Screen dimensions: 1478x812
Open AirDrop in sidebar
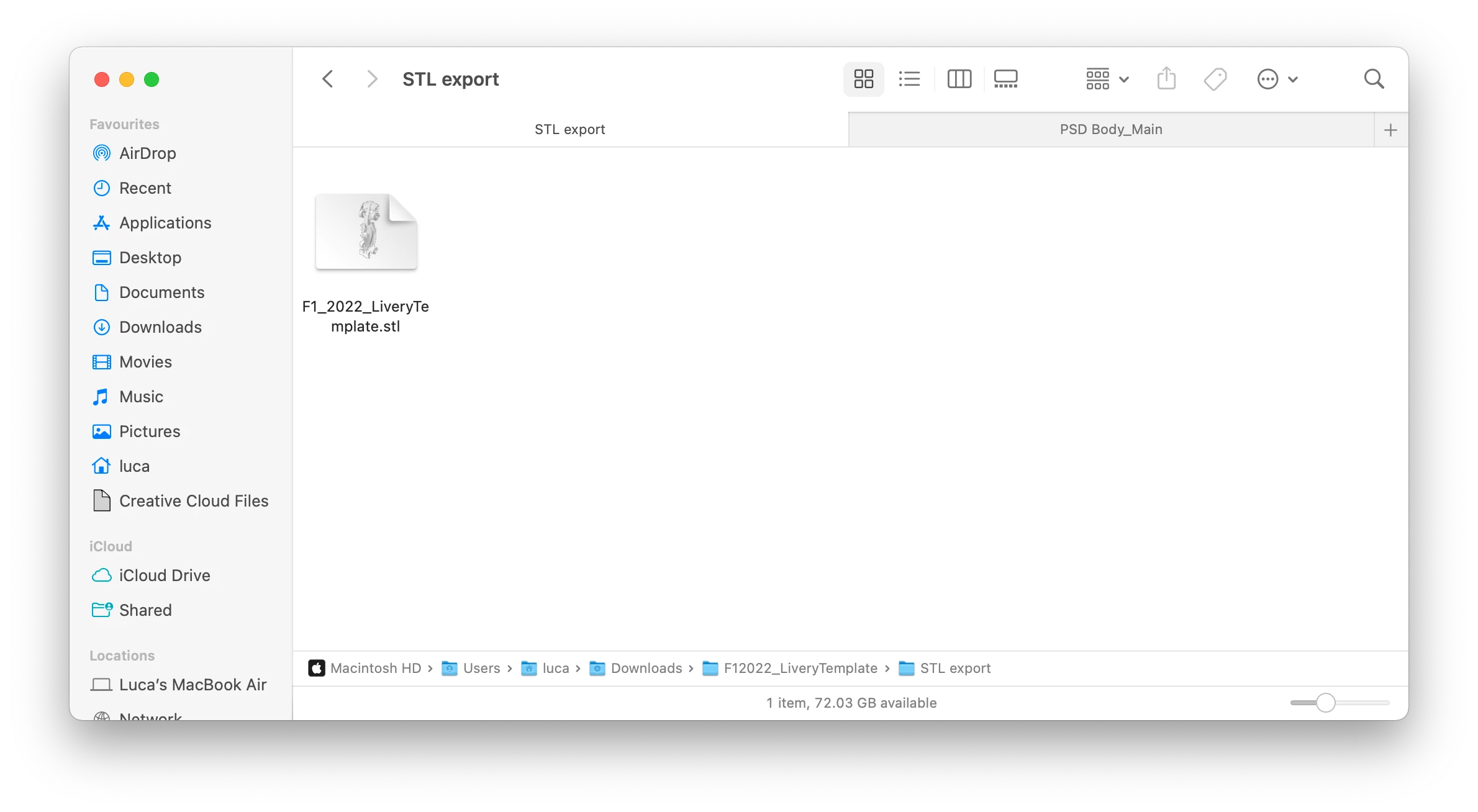pos(147,153)
